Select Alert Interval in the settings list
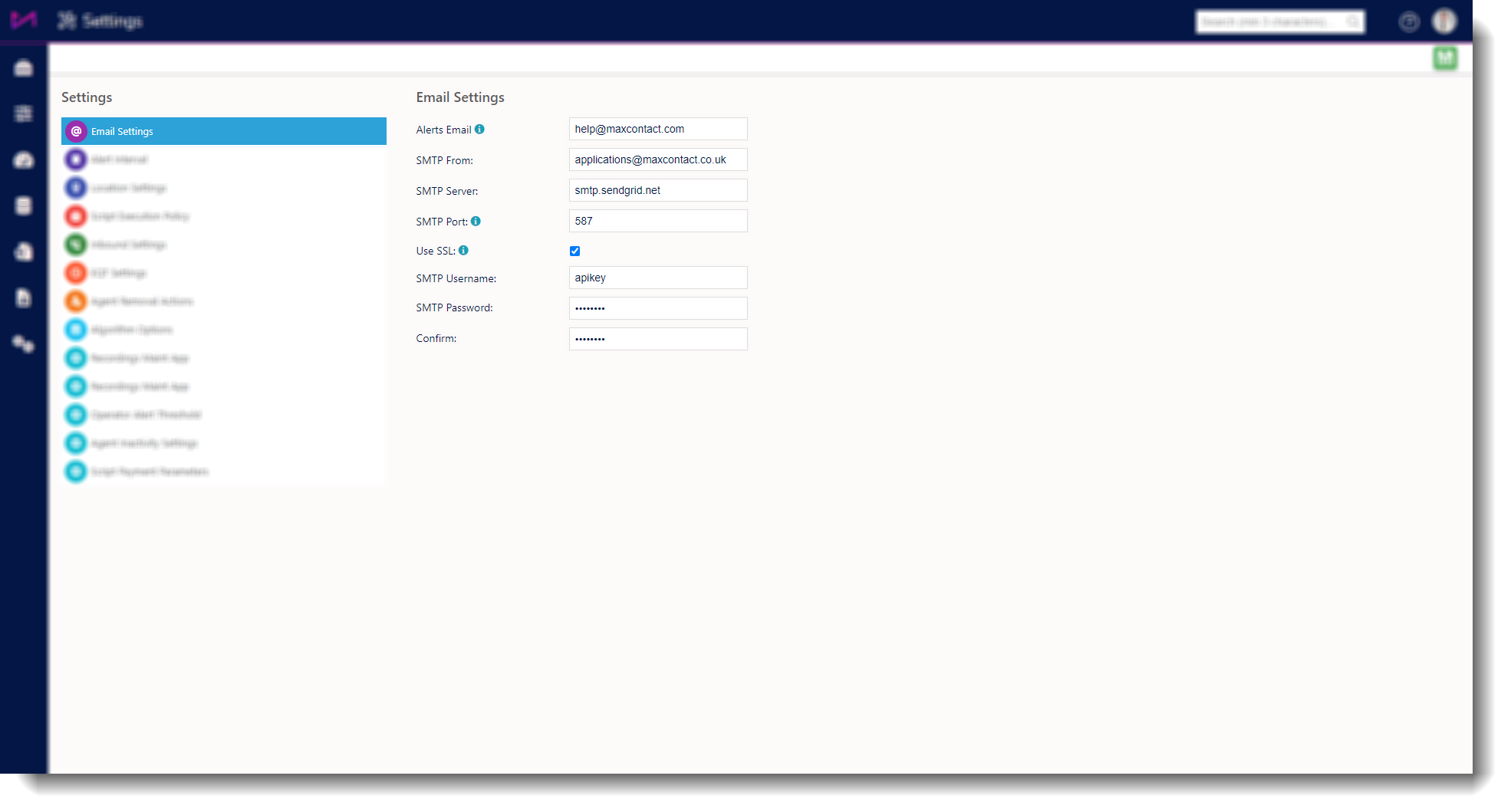1511x812 pixels. coord(223,159)
